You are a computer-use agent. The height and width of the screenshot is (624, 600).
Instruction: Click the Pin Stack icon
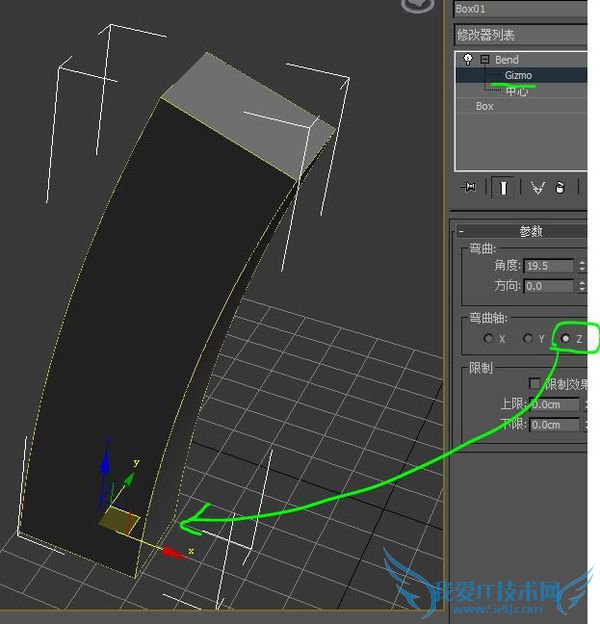click(469, 187)
